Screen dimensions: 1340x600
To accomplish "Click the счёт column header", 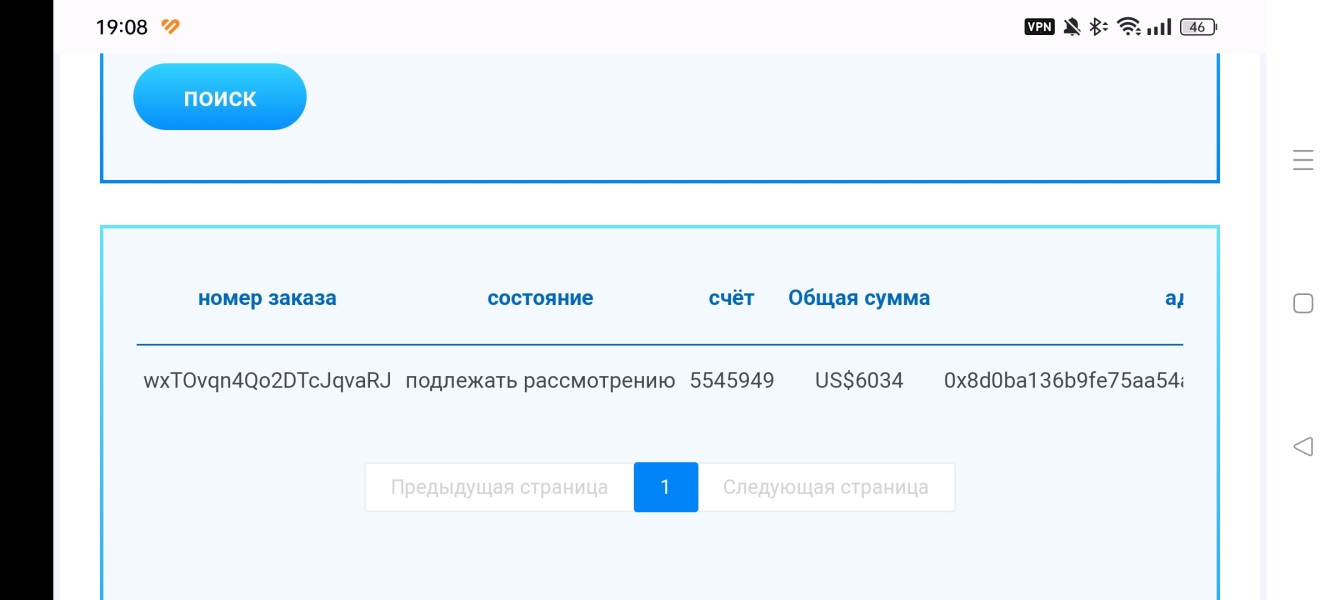I will pos(732,298).
